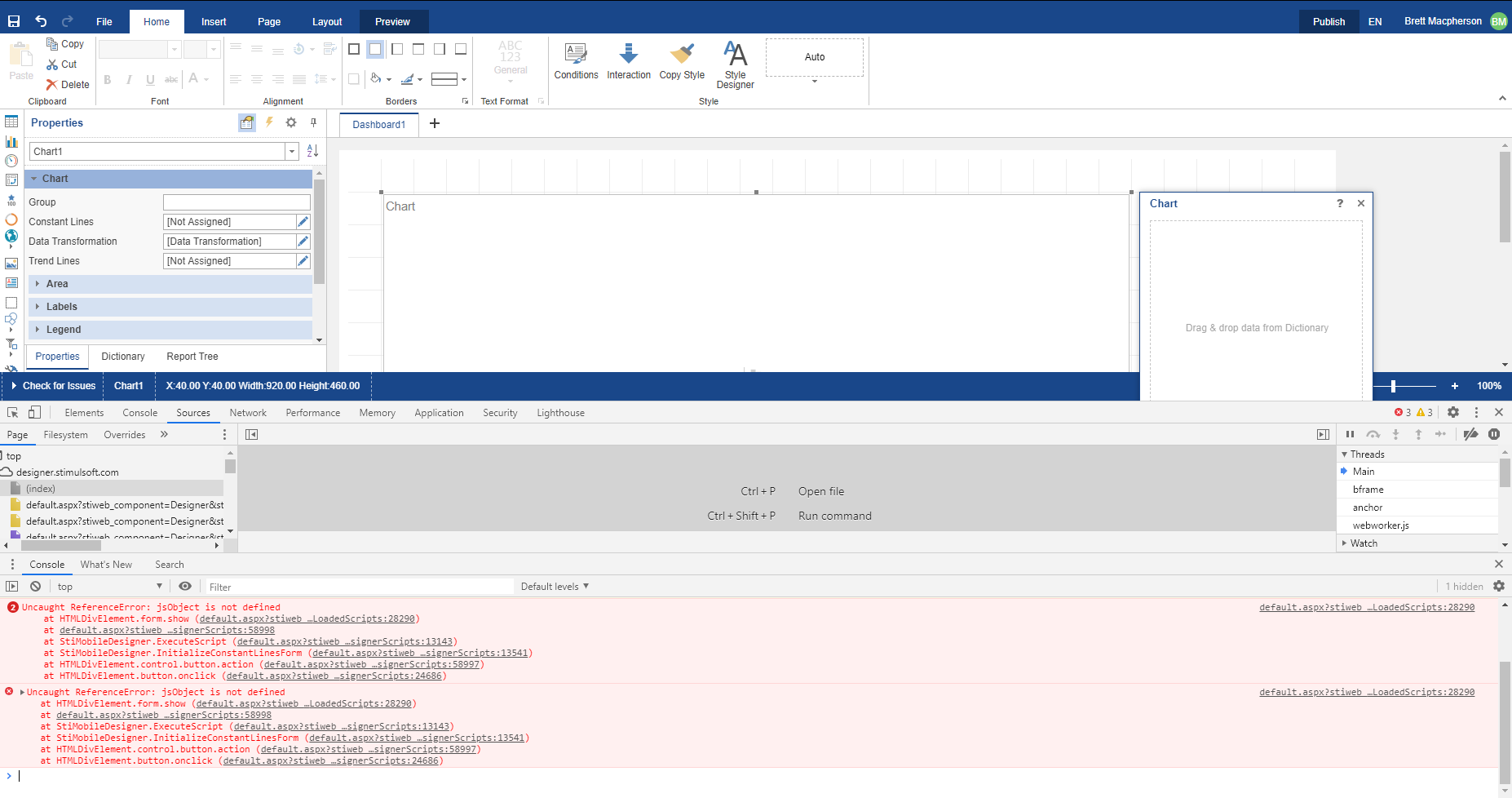The height and width of the screenshot is (798, 1512).
Task: Insert a region map globe from the toolbox
Action: (11, 237)
